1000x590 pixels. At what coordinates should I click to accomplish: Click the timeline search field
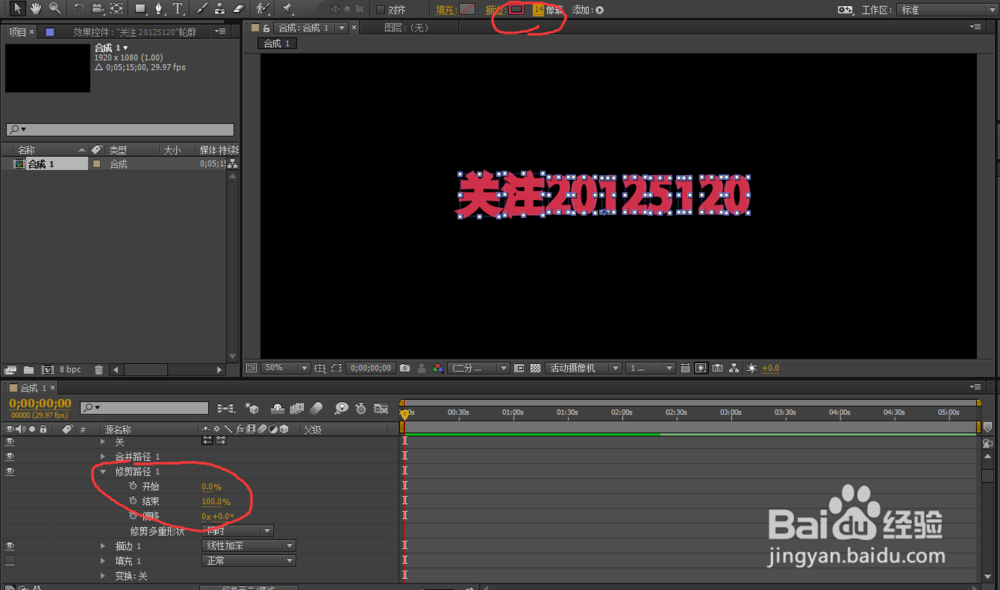[x=144, y=408]
